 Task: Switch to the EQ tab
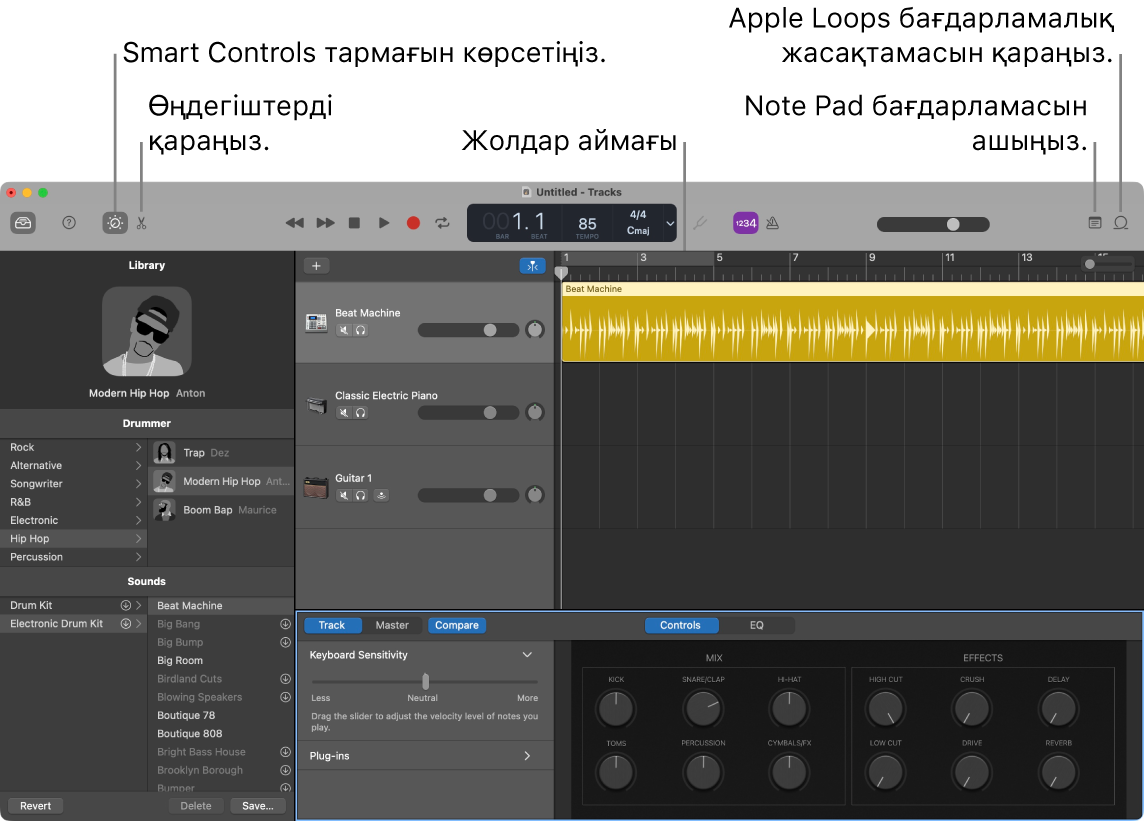757,625
